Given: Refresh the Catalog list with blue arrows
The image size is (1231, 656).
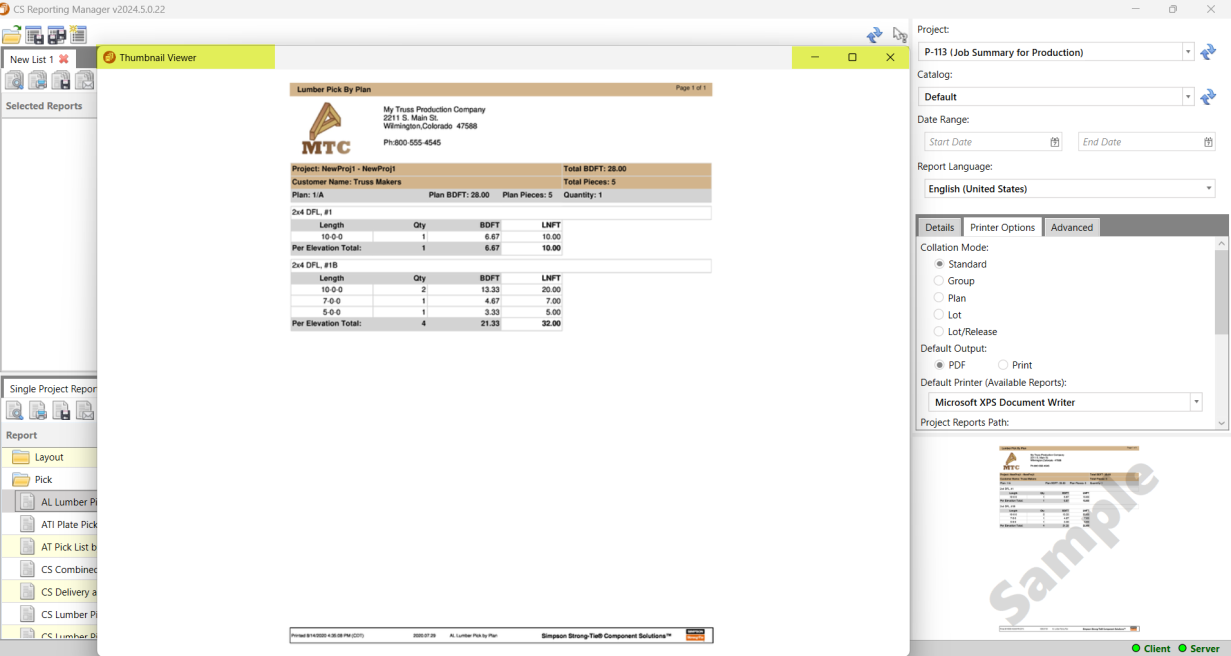Looking at the screenshot, I should click(1208, 97).
